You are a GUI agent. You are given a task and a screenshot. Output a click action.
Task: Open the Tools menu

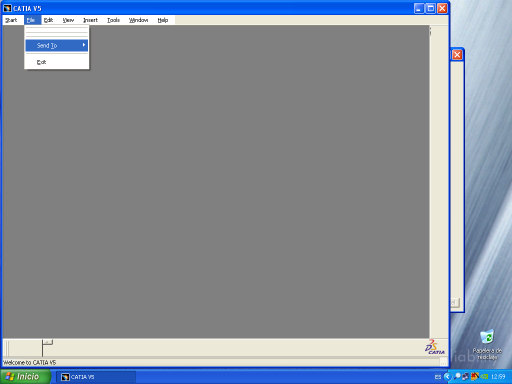tap(113, 20)
